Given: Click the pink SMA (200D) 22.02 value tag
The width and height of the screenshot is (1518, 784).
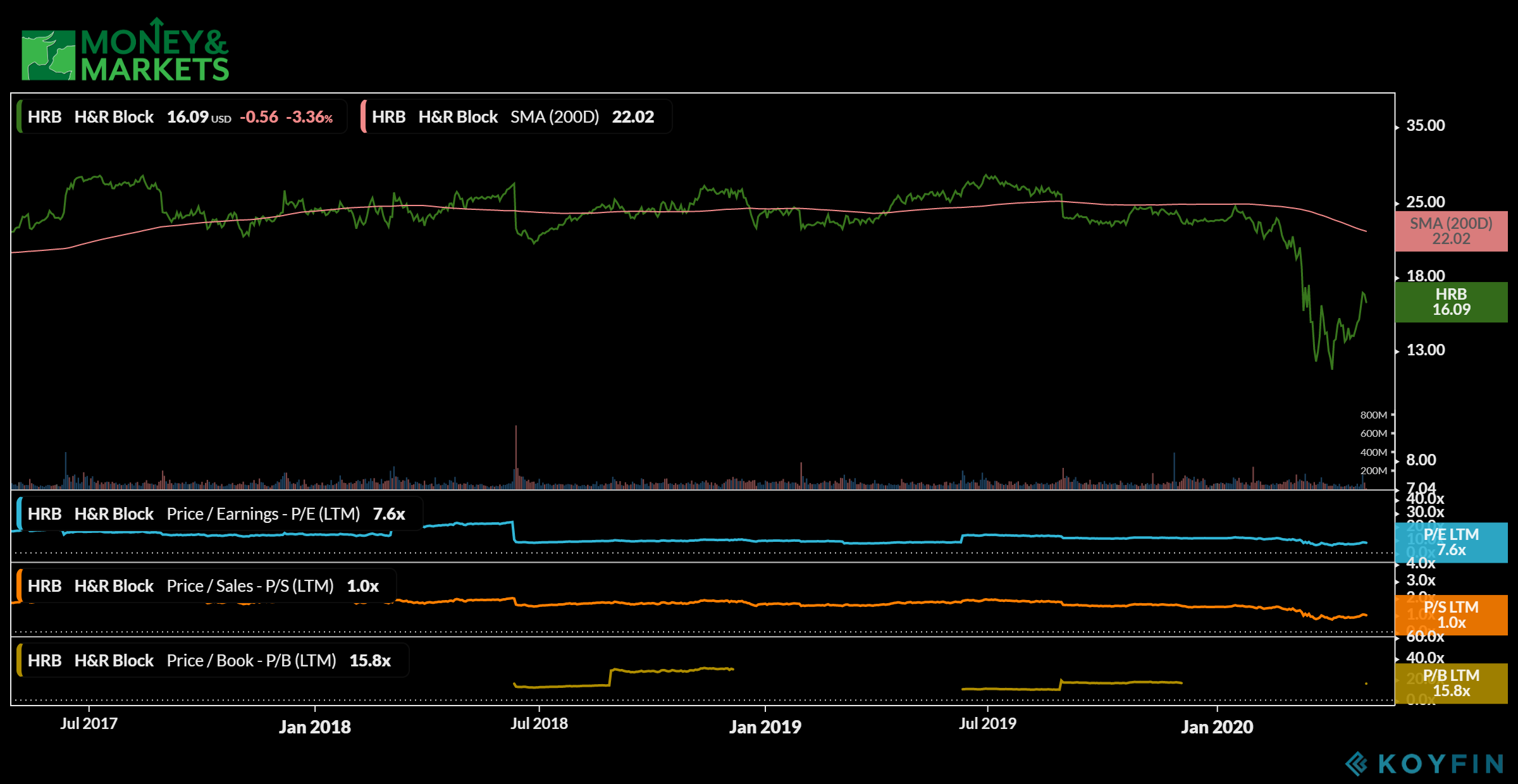Looking at the screenshot, I should click(1451, 231).
